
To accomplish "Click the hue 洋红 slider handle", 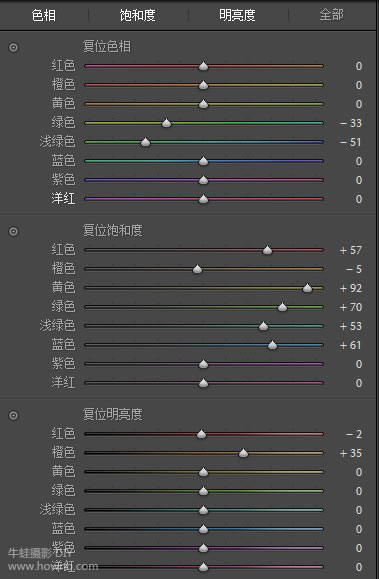I will [204, 199].
